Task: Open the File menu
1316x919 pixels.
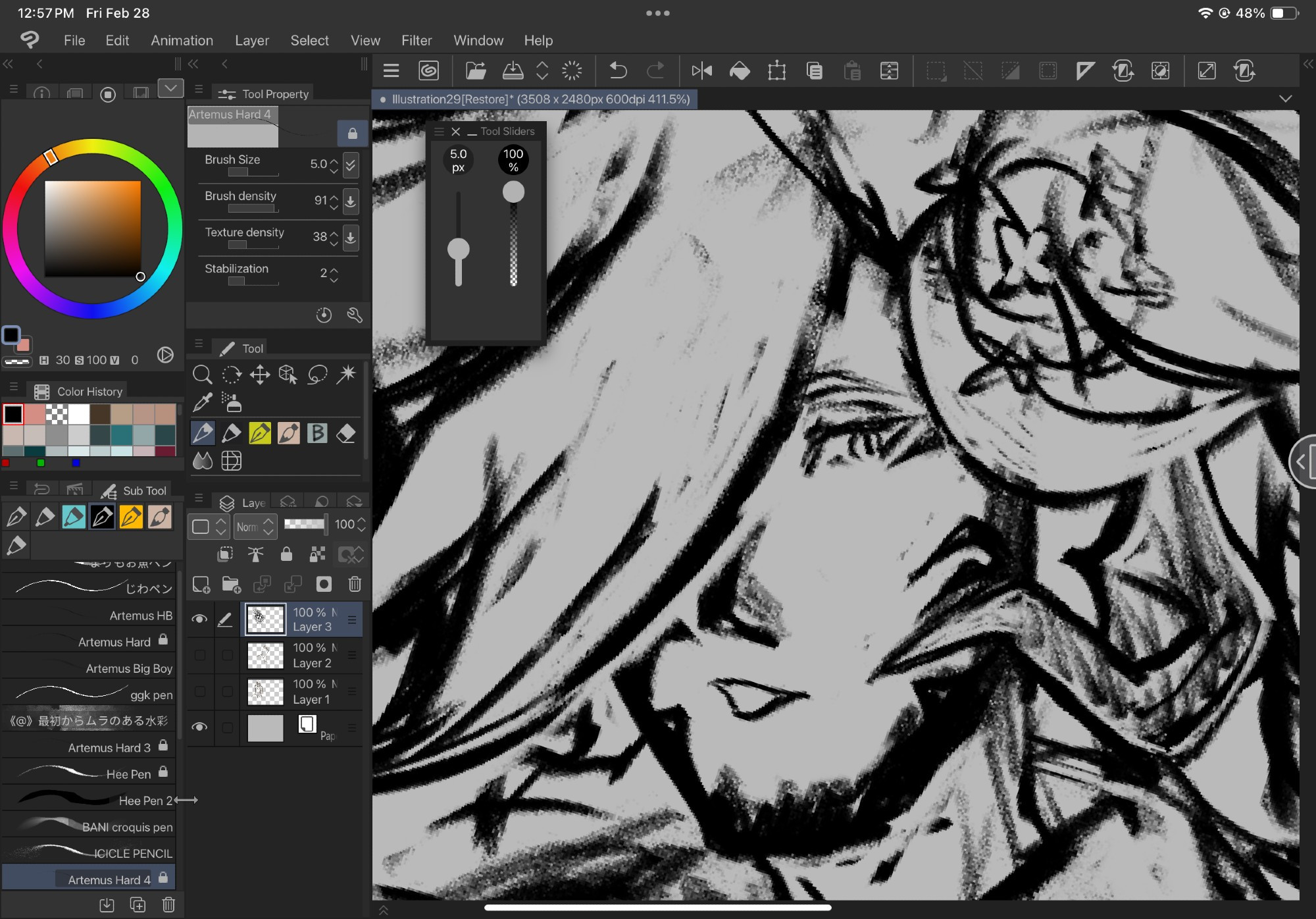Action: (74, 40)
